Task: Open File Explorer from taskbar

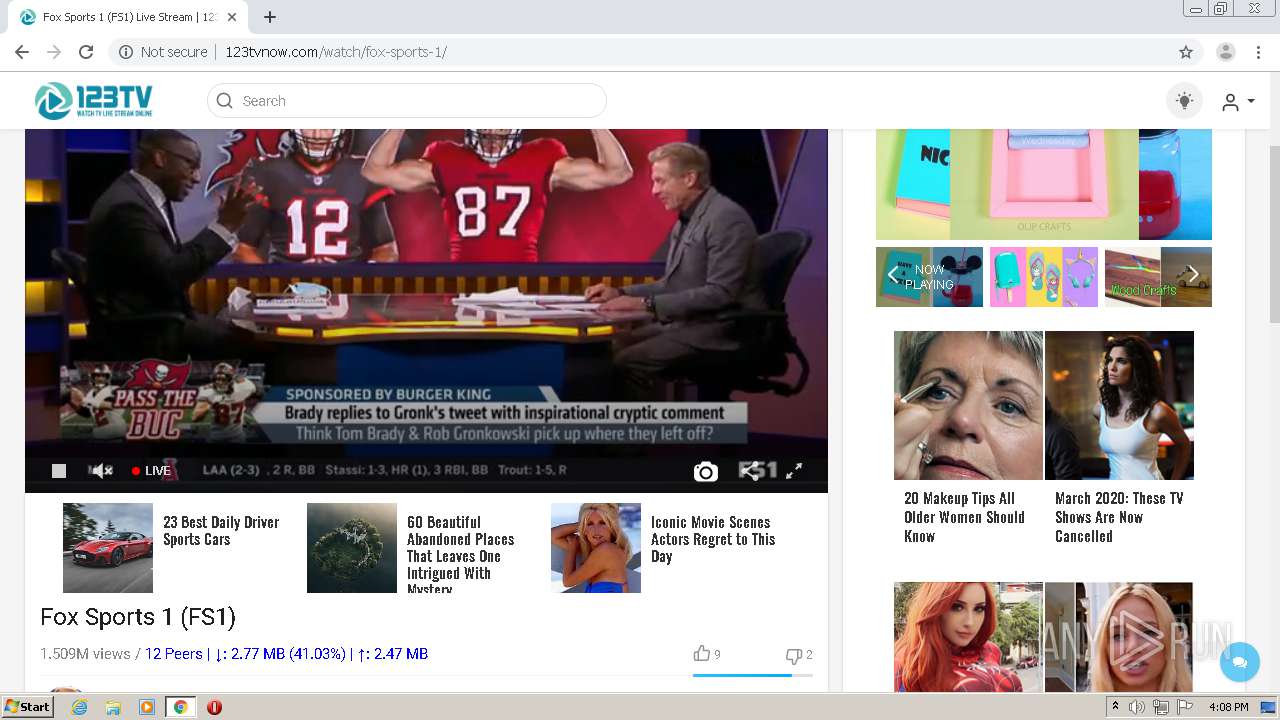Action: click(x=113, y=707)
